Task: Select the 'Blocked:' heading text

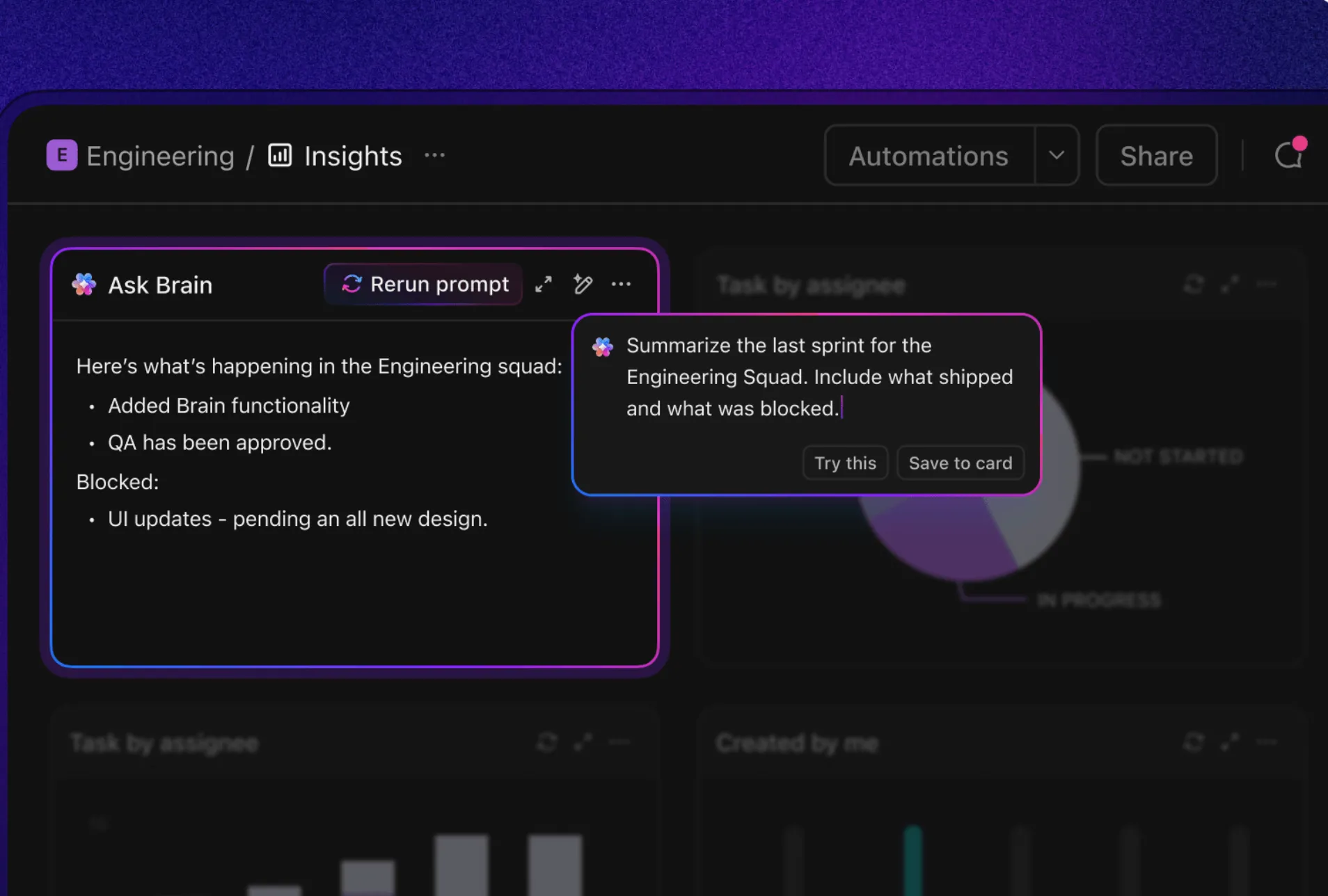Action: click(118, 481)
